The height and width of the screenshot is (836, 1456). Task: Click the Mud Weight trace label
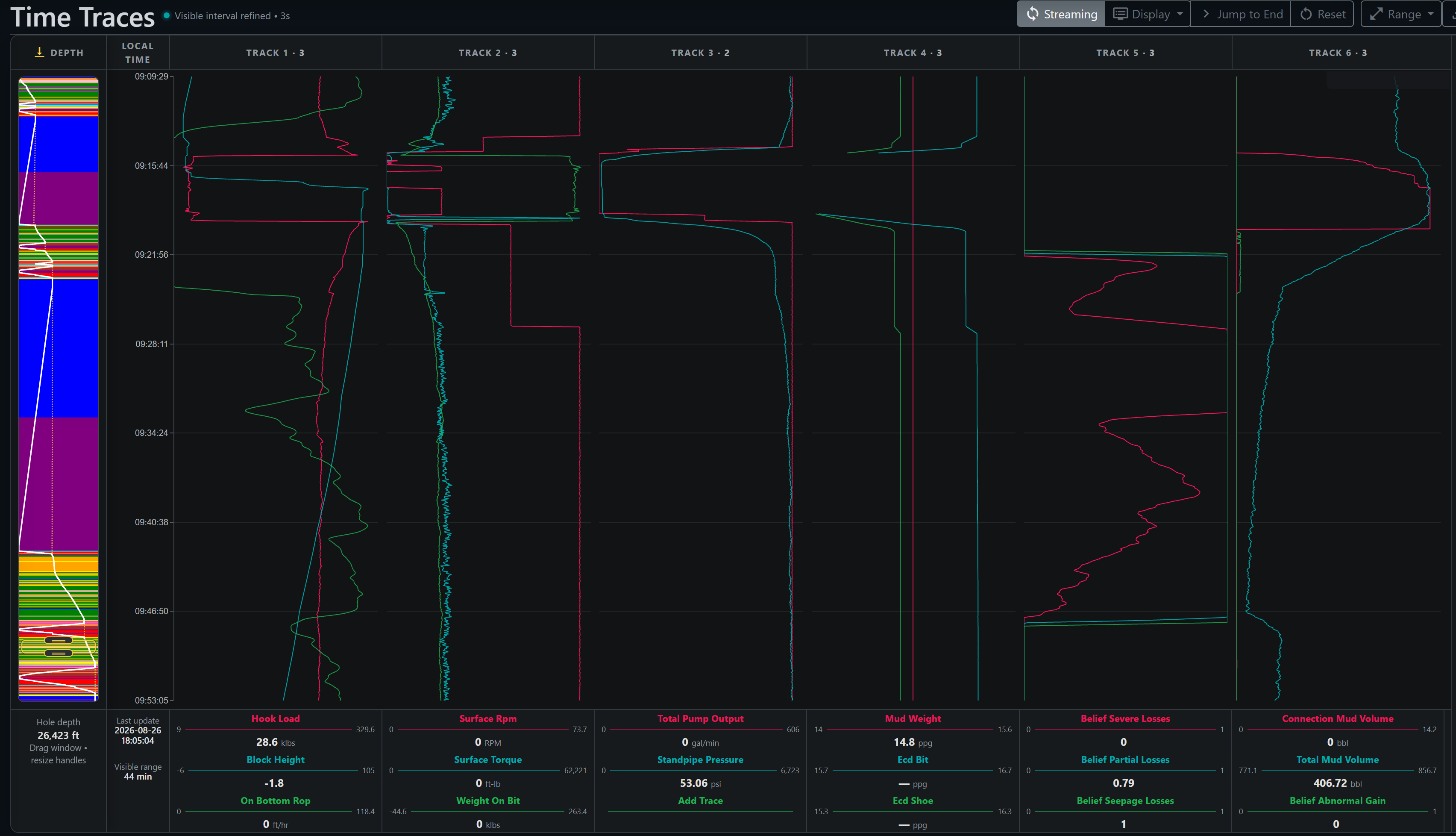913,718
